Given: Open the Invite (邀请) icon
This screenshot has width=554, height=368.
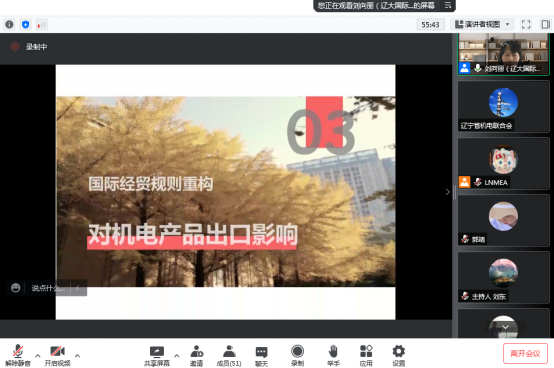Looking at the screenshot, I should tap(196, 356).
